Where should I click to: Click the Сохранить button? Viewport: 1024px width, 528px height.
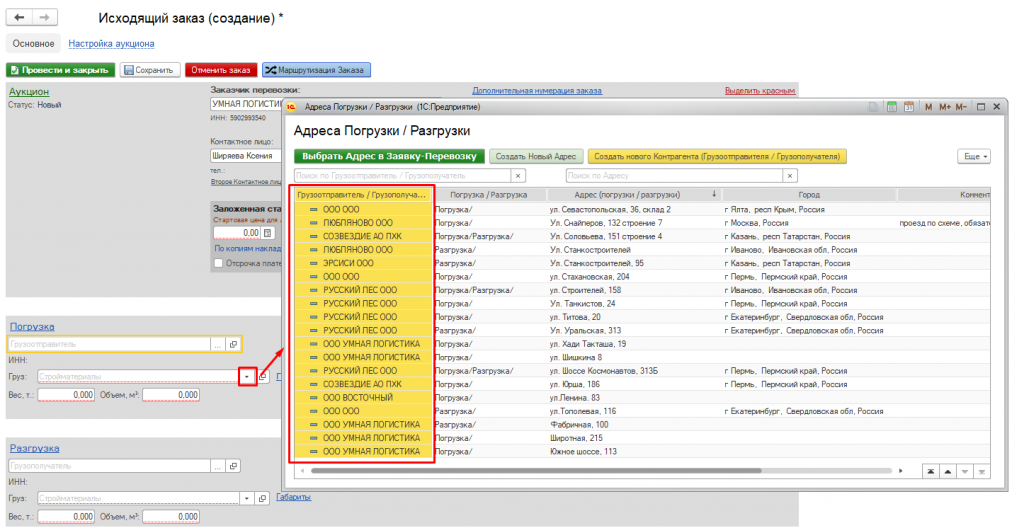150,70
